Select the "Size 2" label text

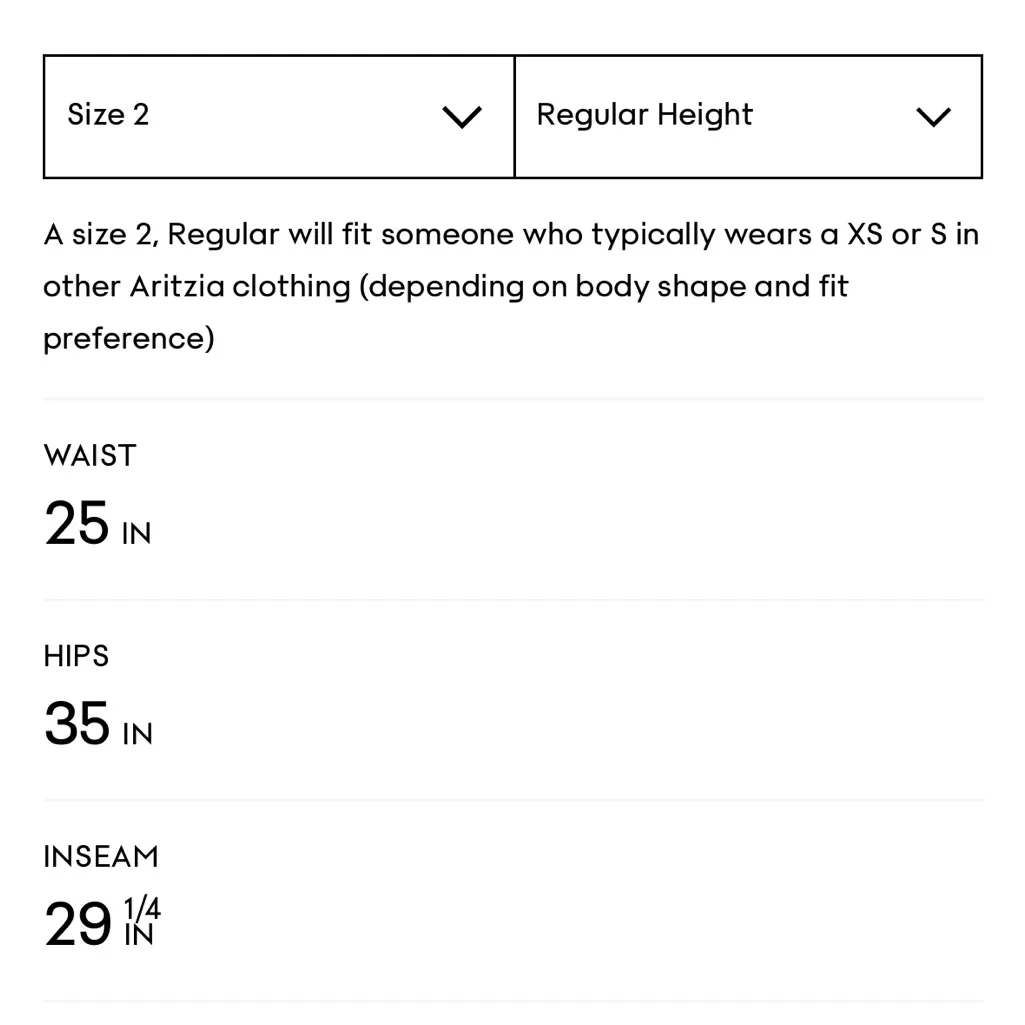point(108,115)
